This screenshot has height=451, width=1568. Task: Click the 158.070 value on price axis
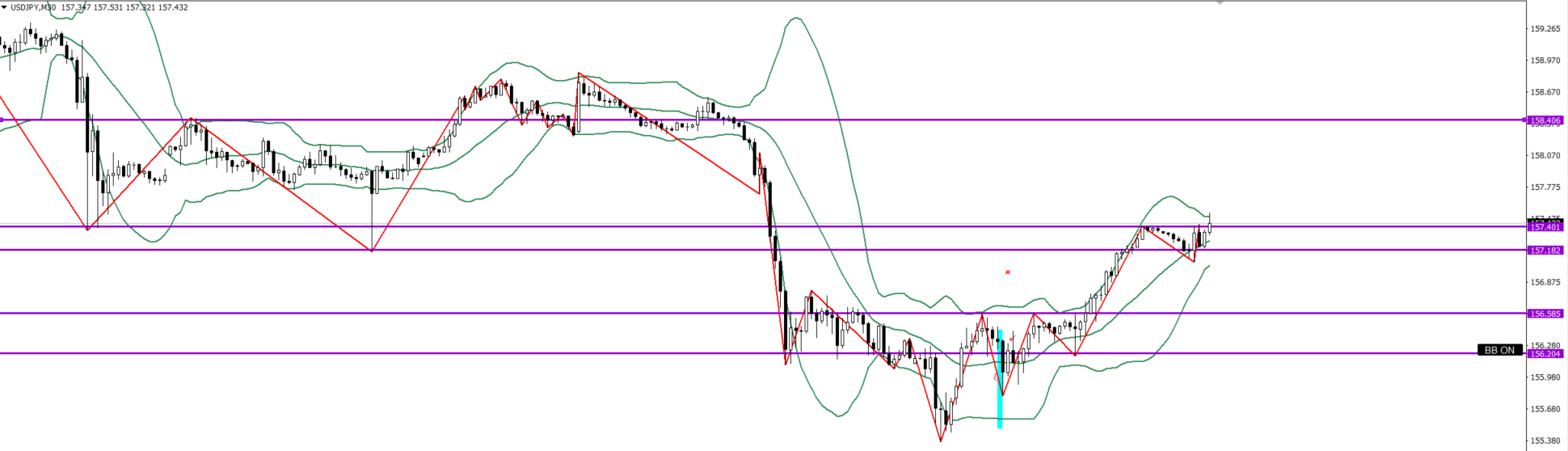(1545, 156)
